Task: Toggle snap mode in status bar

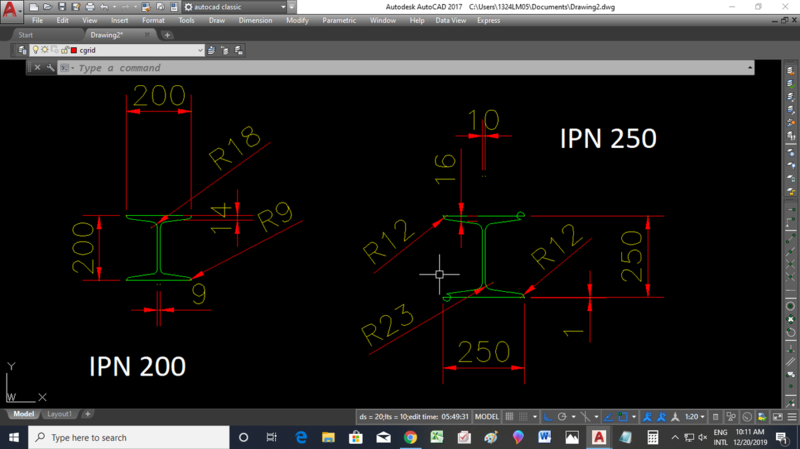Action: (523, 417)
